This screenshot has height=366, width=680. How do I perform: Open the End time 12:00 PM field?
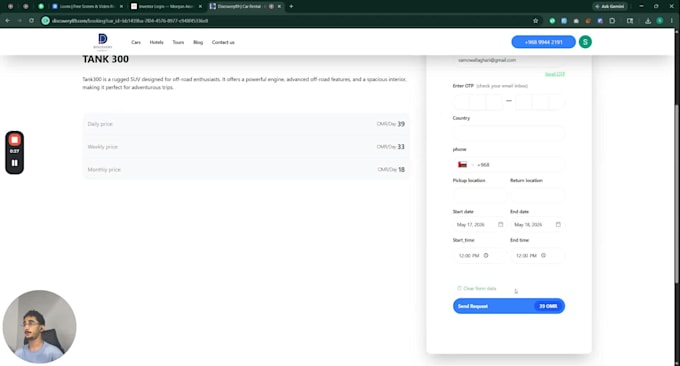(x=537, y=255)
